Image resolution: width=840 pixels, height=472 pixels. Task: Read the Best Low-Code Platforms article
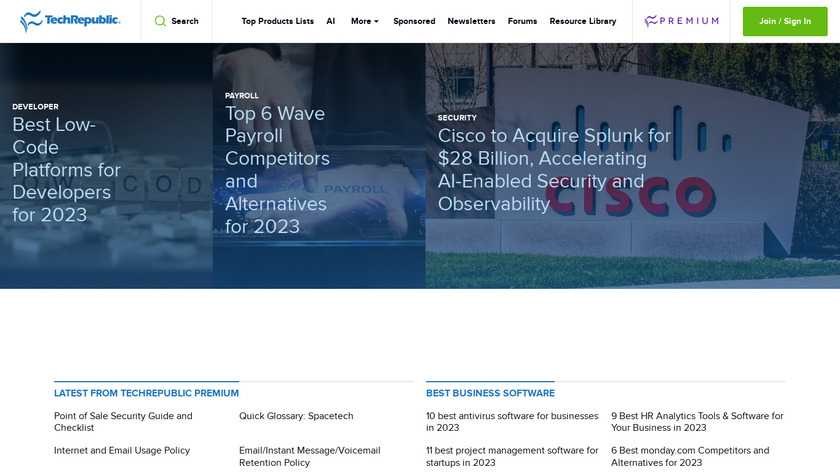(66, 170)
